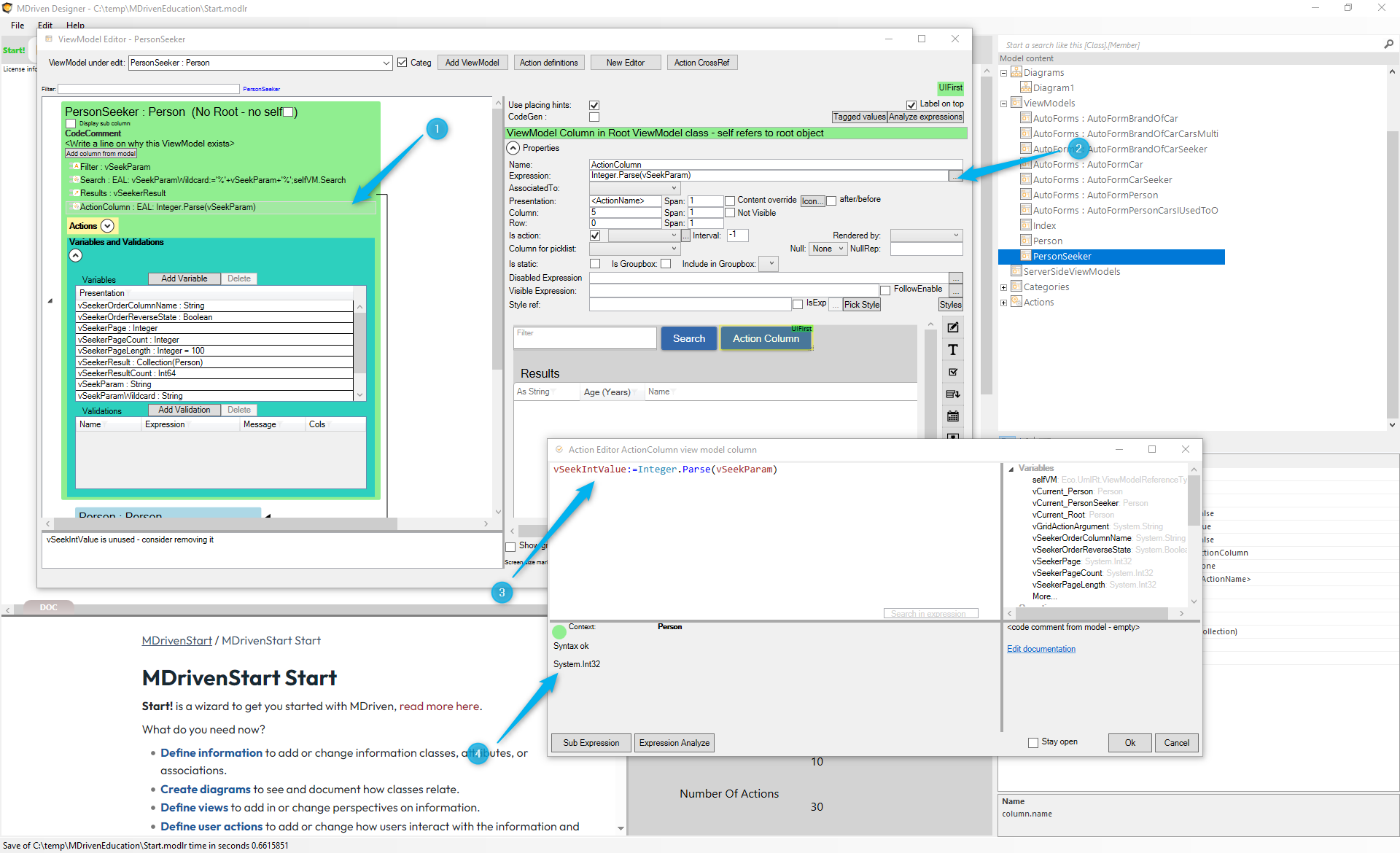Click the picklist sort widget icon
The image size is (1400, 853).
pos(952,394)
